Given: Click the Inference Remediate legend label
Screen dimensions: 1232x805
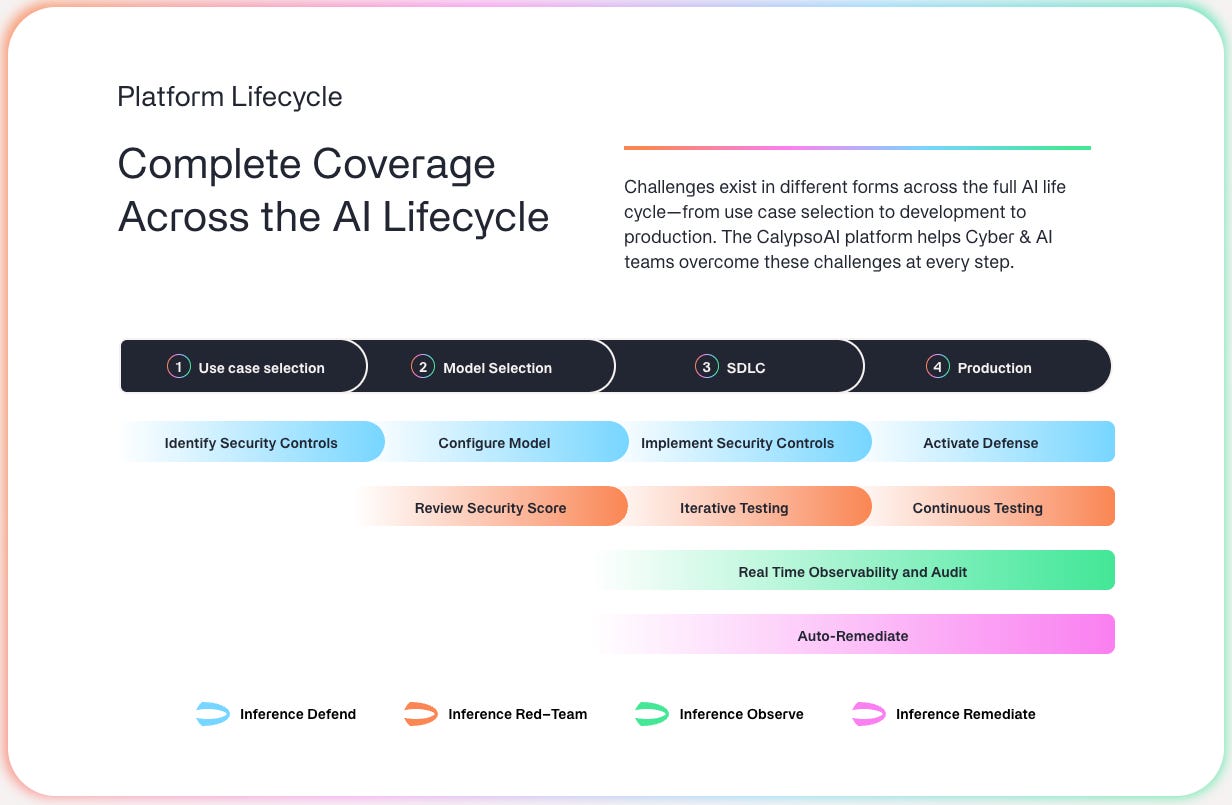Looking at the screenshot, I should click(966, 714).
